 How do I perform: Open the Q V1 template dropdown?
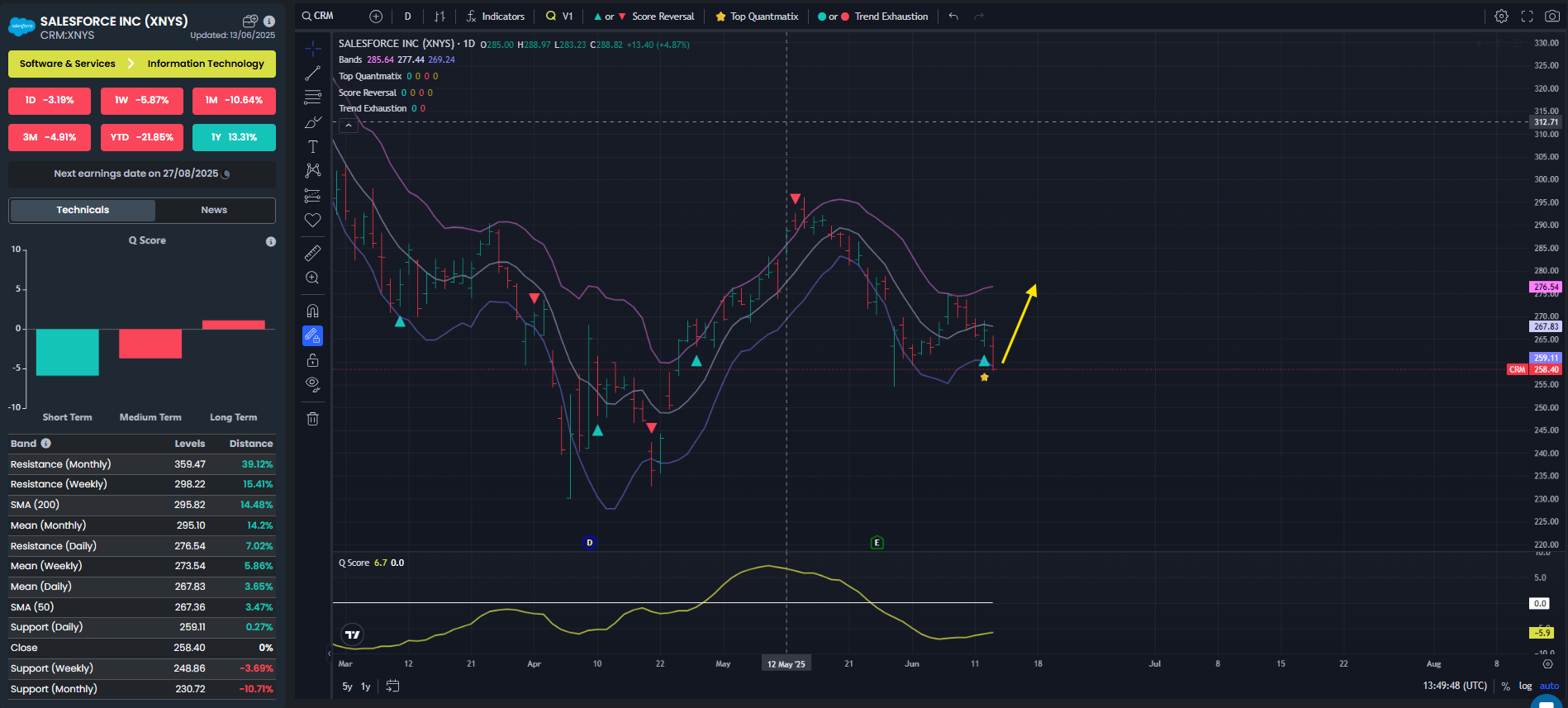tap(559, 17)
